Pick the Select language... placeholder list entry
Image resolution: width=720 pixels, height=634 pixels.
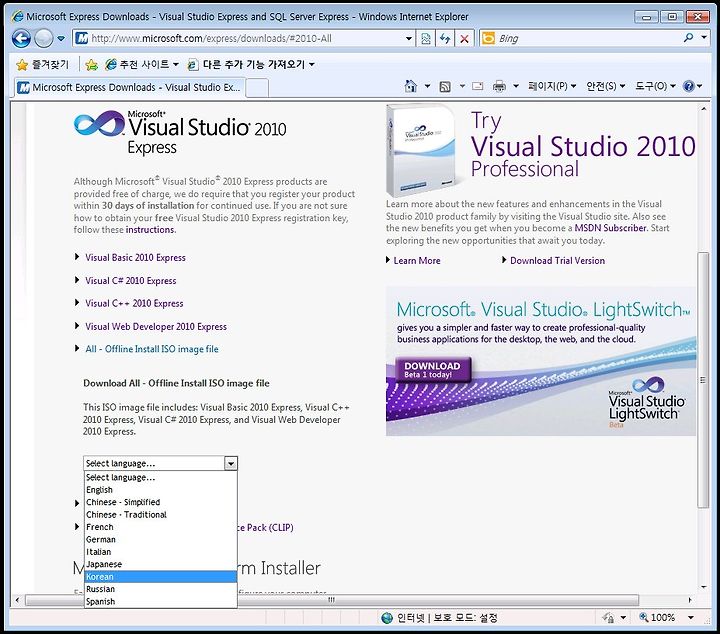pyautogui.click(x=161, y=477)
